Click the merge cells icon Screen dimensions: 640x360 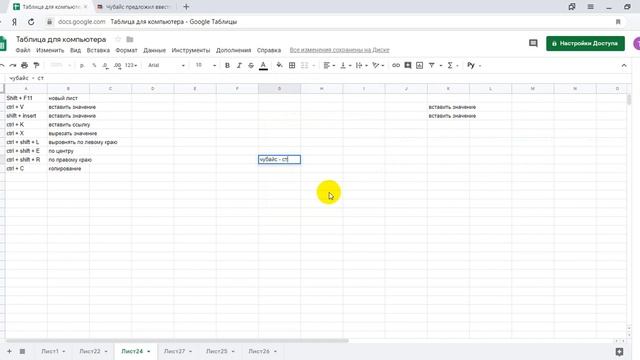point(304,65)
